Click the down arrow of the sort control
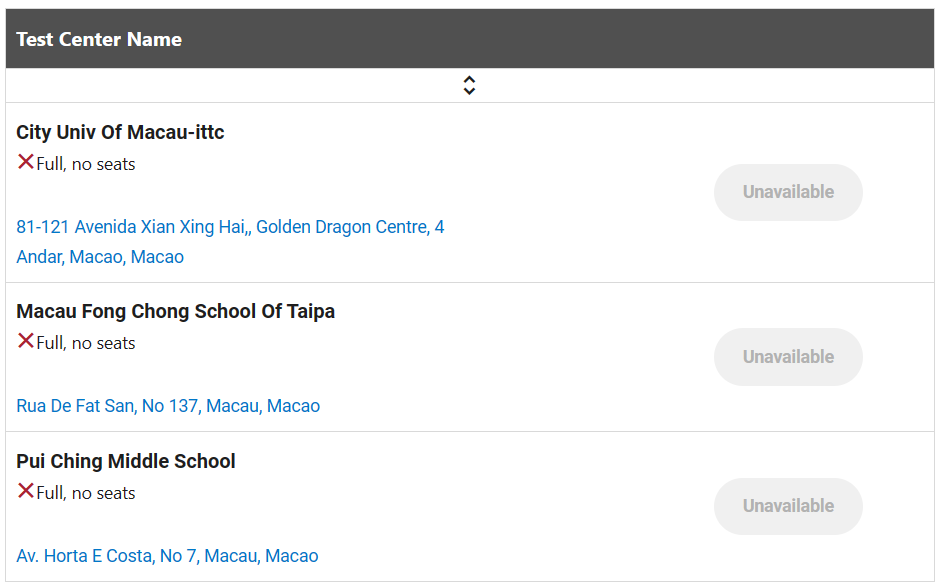The image size is (940, 585). 469,91
